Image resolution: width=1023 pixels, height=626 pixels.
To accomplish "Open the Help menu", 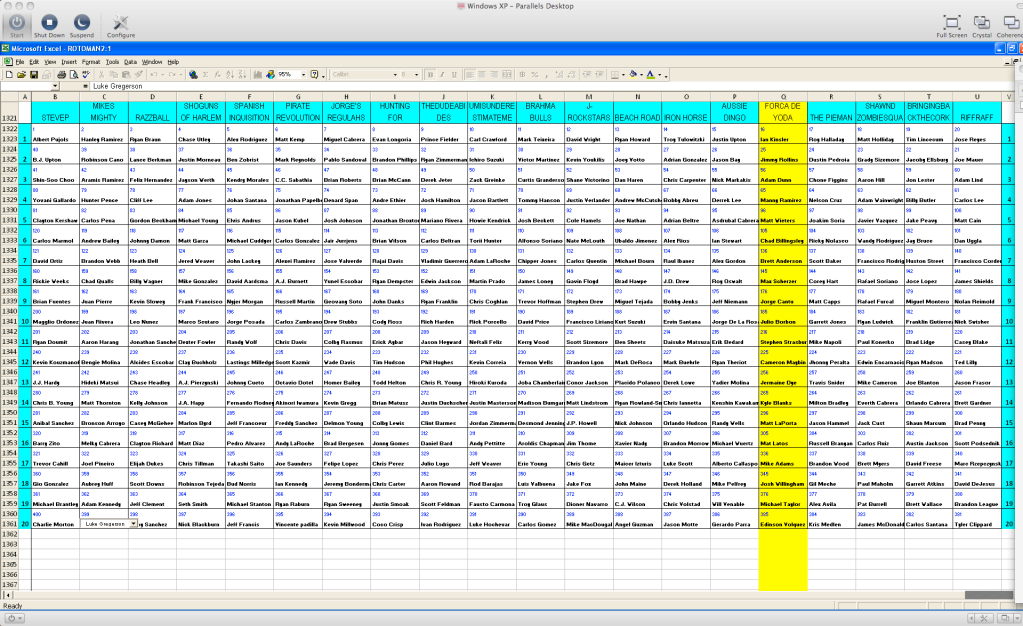I will coord(173,62).
